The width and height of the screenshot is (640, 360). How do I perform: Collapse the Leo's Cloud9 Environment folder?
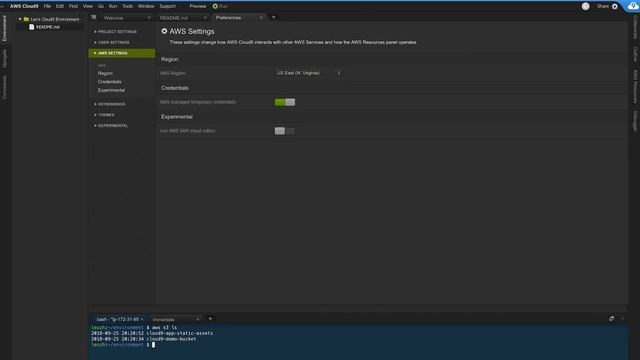tap(20, 19)
